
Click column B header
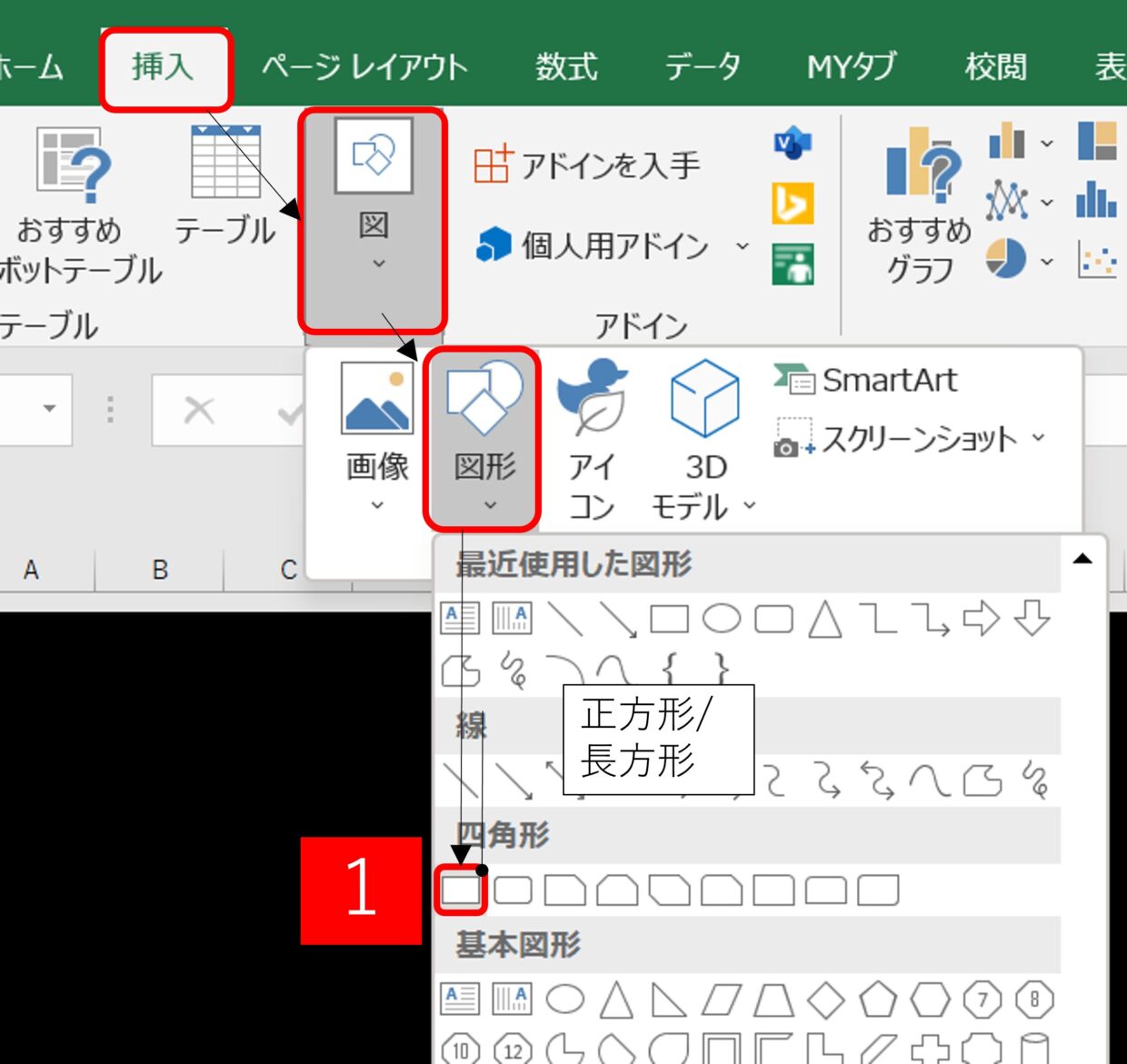160,570
